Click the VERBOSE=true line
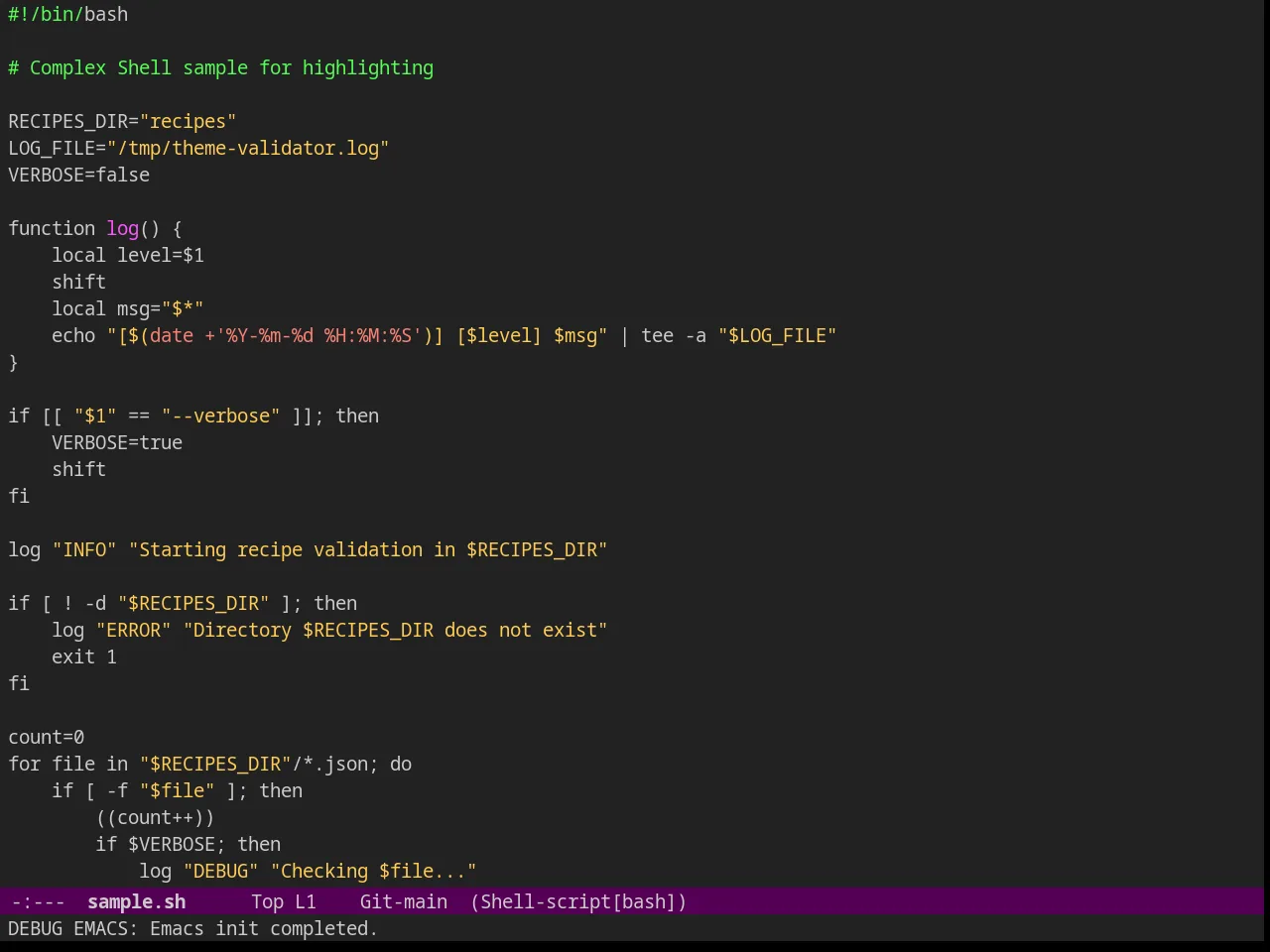Image resolution: width=1270 pixels, height=952 pixels. (x=117, y=442)
